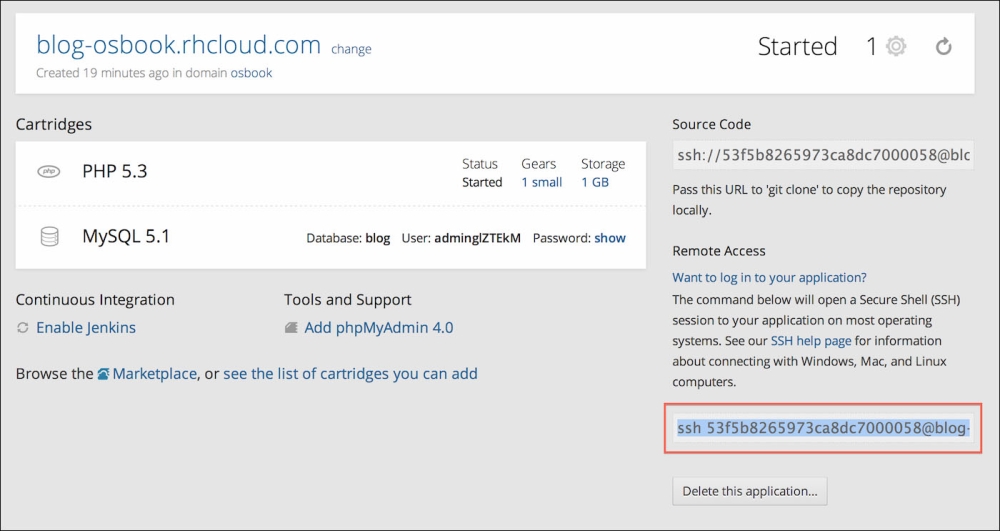Open the osbook domain link

click(x=251, y=73)
